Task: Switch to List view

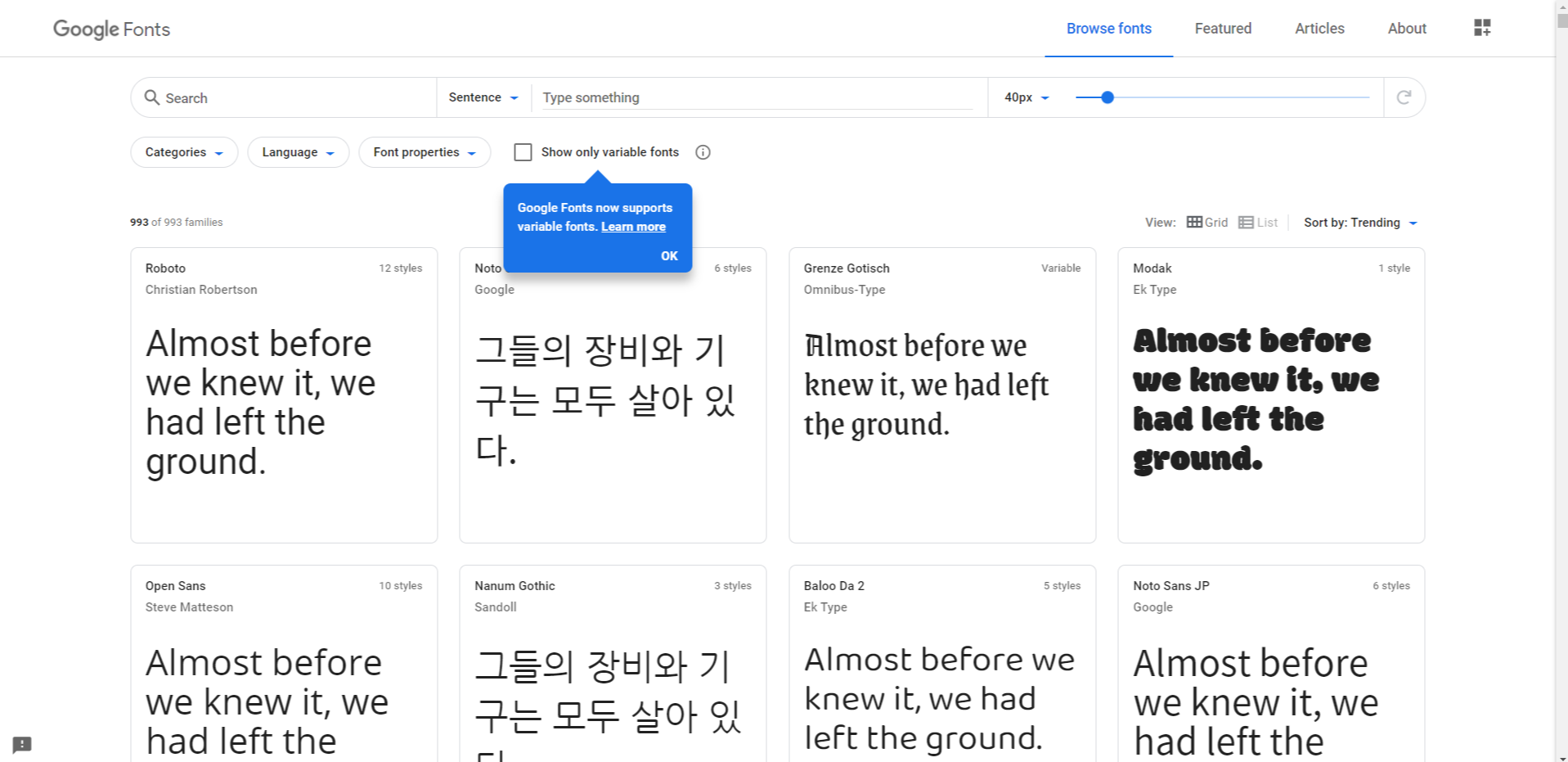Action: 1258,223
